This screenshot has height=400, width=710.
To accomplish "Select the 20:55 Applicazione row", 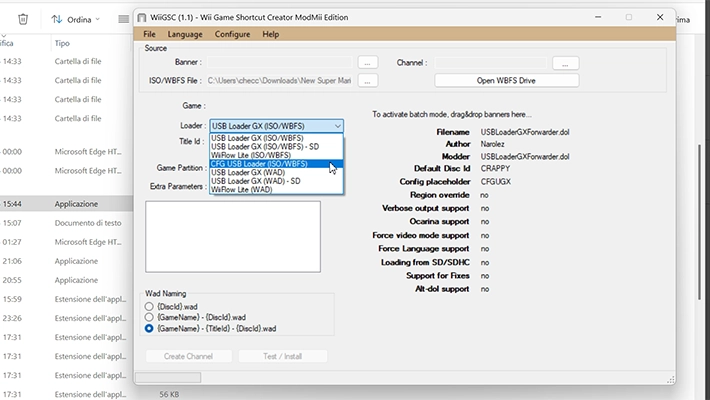I will (x=67, y=280).
